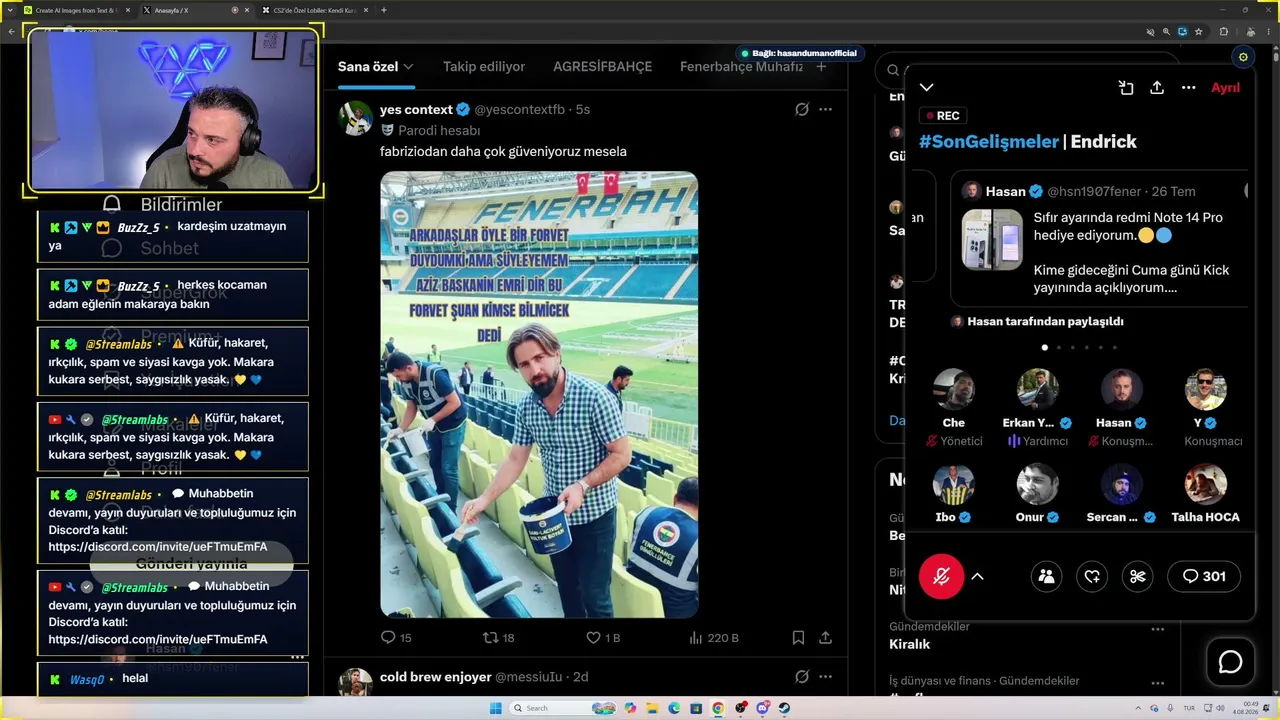1280x720 pixels.
Task: Open a new browser tab
Action: pyautogui.click(x=384, y=10)
